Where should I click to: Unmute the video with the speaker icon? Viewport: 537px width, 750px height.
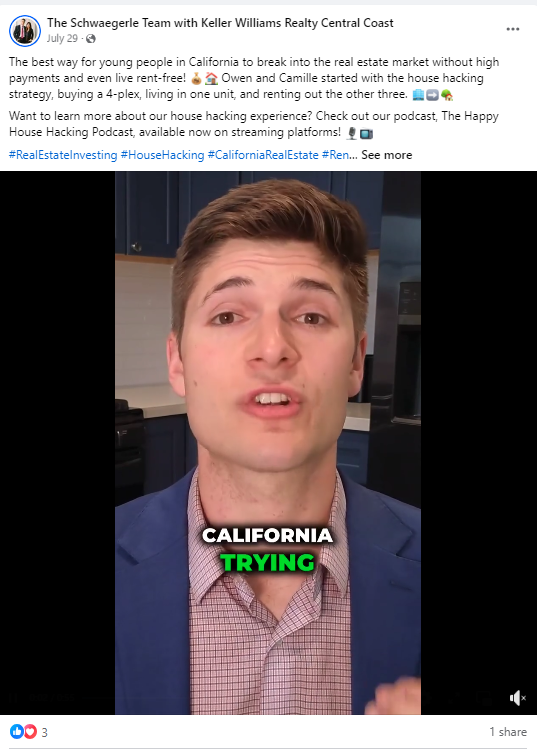pos(517,698)
